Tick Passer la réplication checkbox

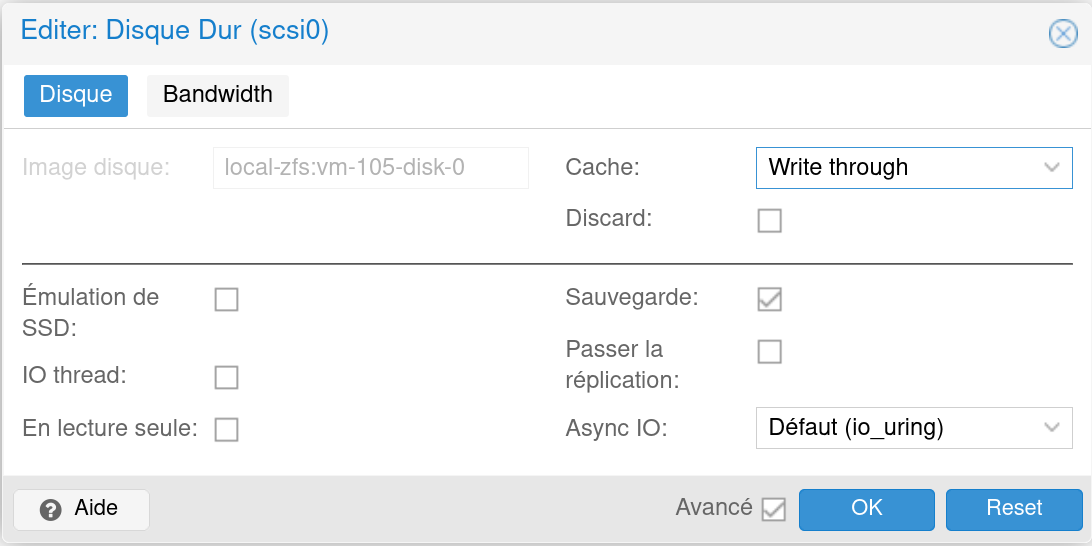tap(770, 352)
